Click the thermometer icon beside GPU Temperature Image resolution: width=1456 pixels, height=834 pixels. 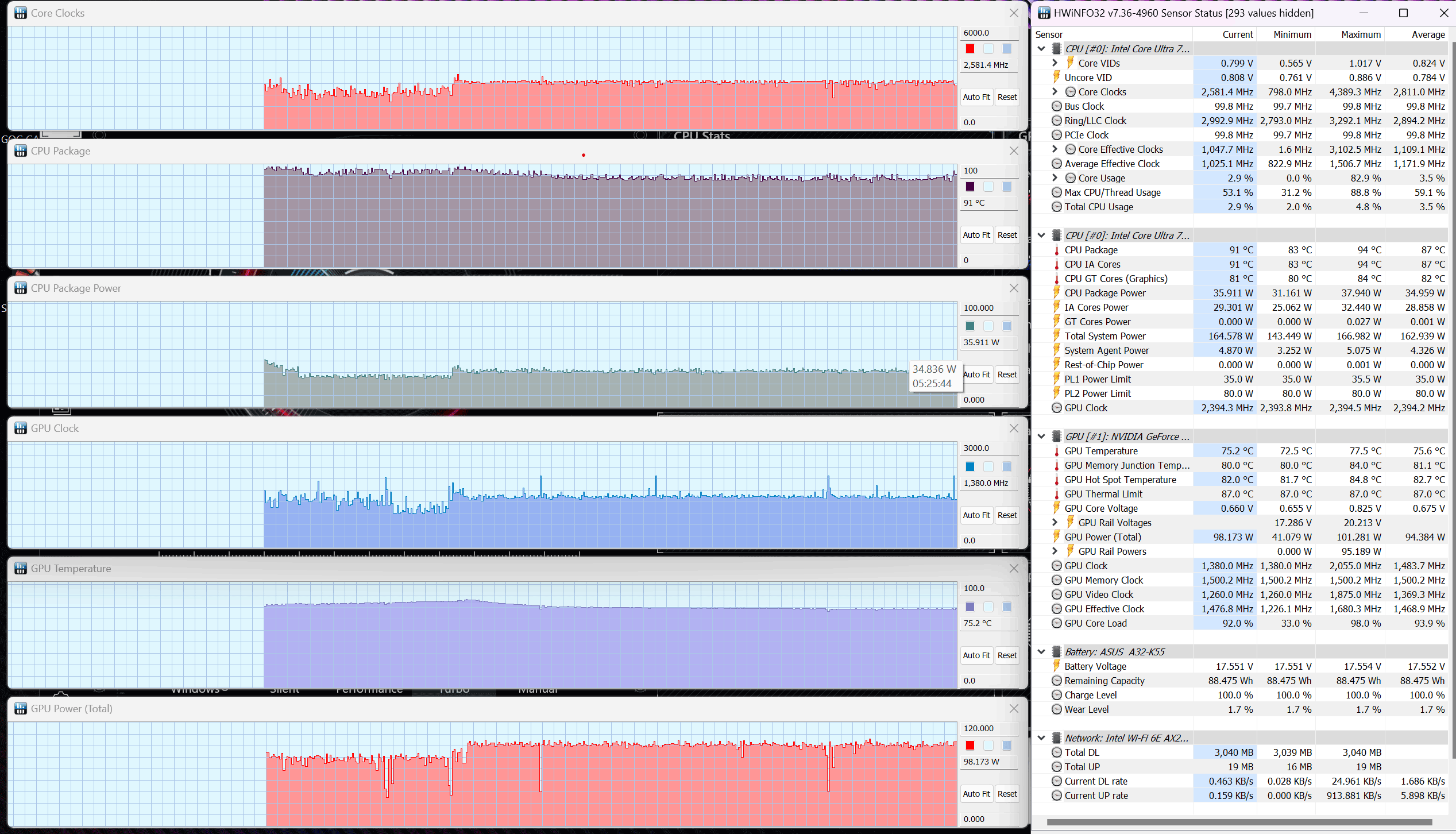[1056, 451]
